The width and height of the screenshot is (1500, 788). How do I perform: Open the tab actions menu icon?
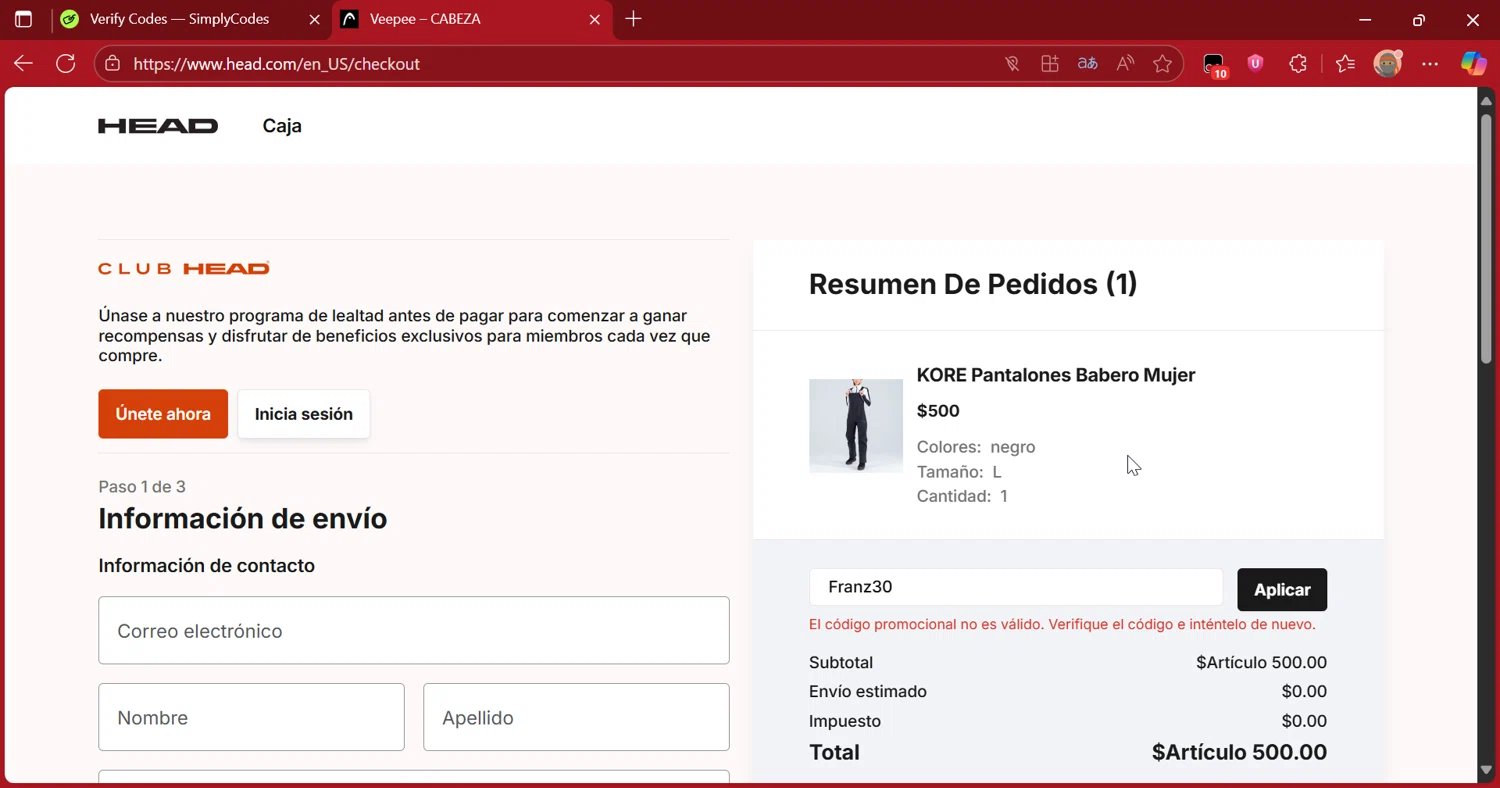click(23, 19)
